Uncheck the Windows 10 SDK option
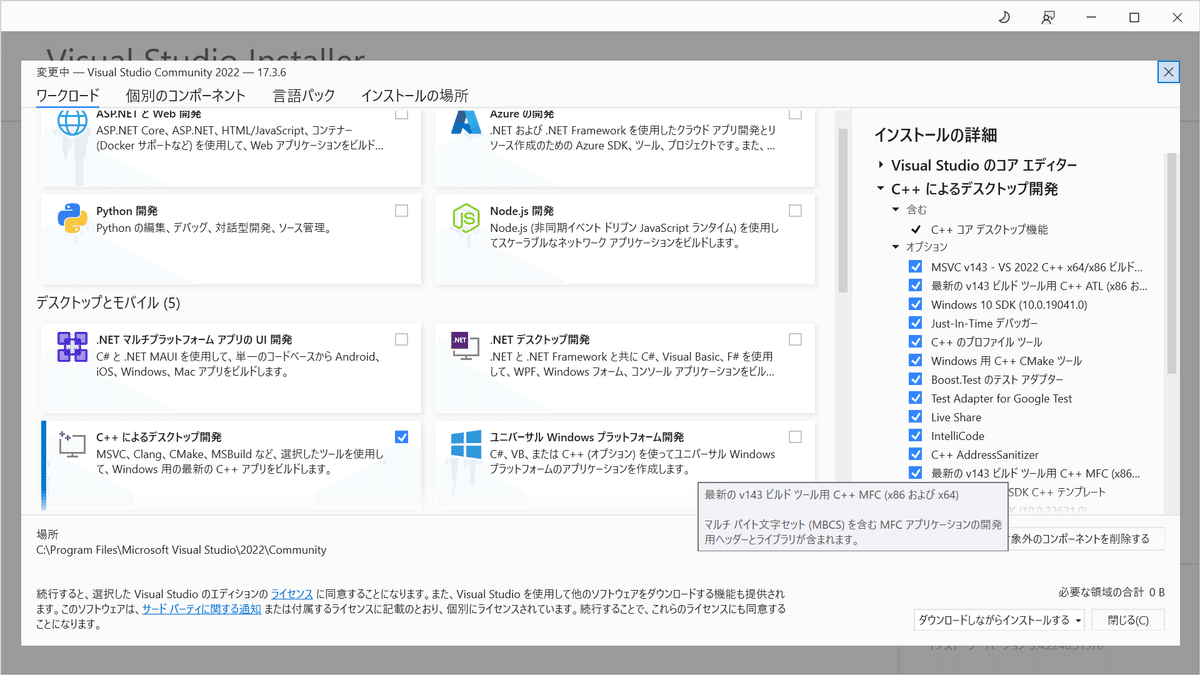The image size is (1200, 675). (915, 305)
